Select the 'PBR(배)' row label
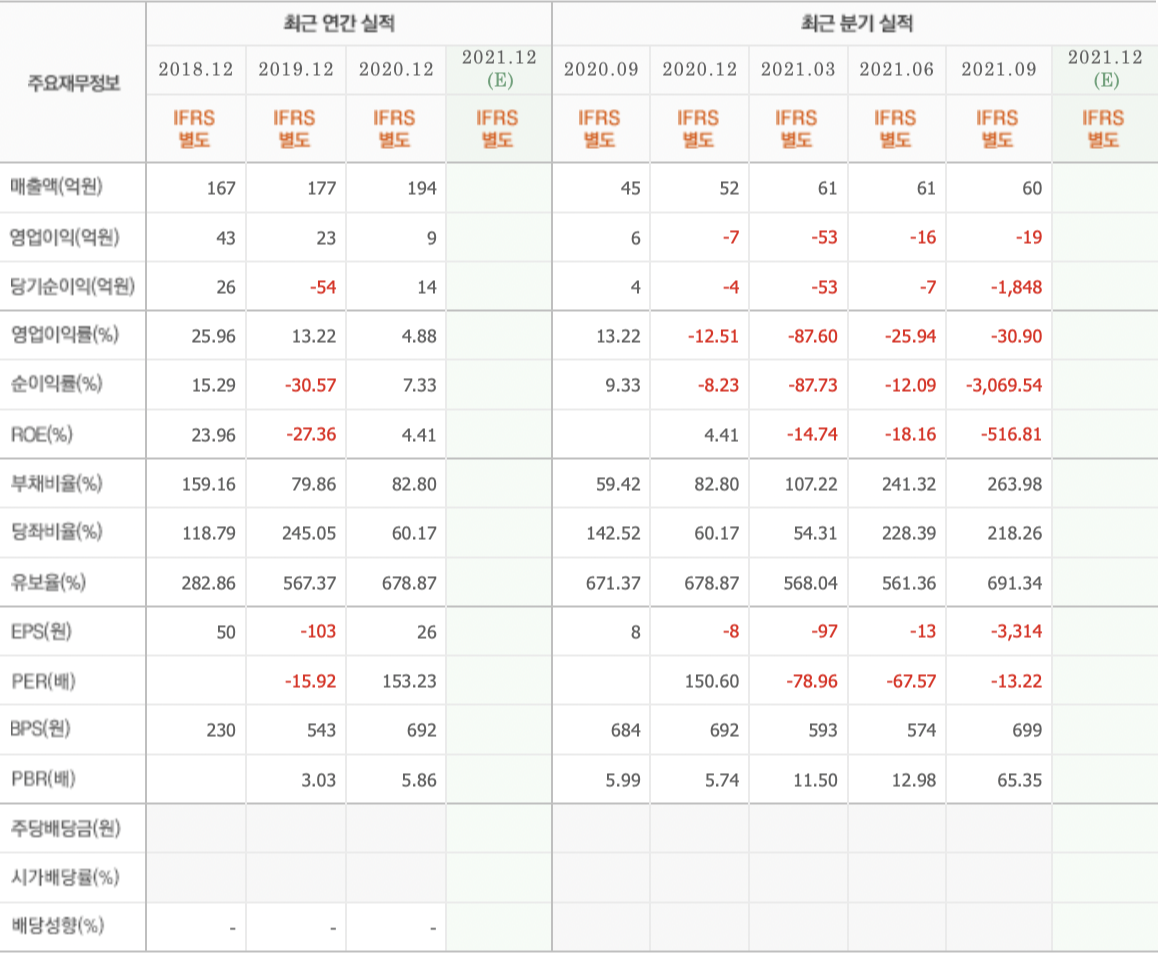Screen dimensions: 1160x955 [x=43, y=779]
